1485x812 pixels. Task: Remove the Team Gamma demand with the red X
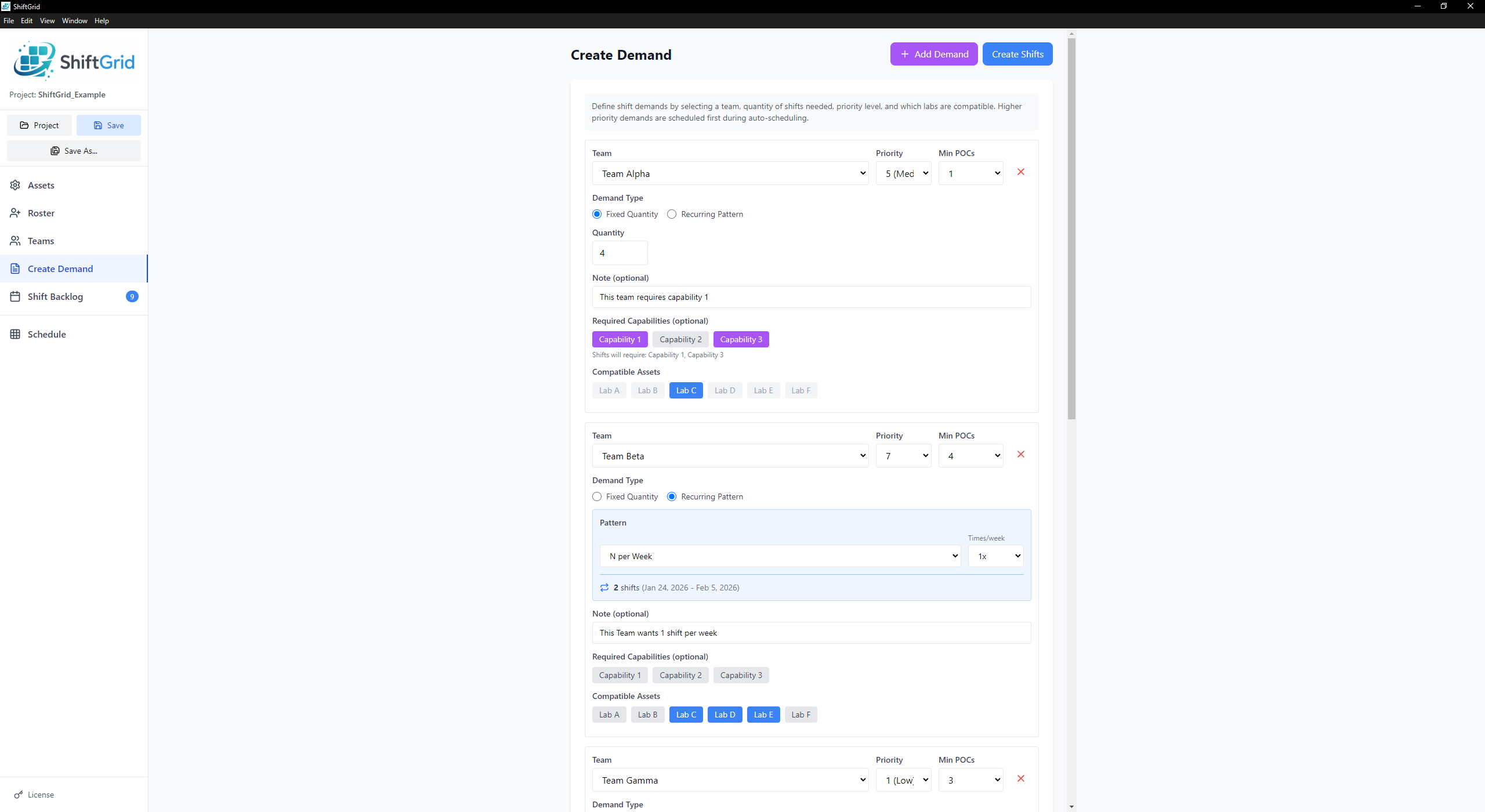pyautogui.click(x=1021, y=778)
